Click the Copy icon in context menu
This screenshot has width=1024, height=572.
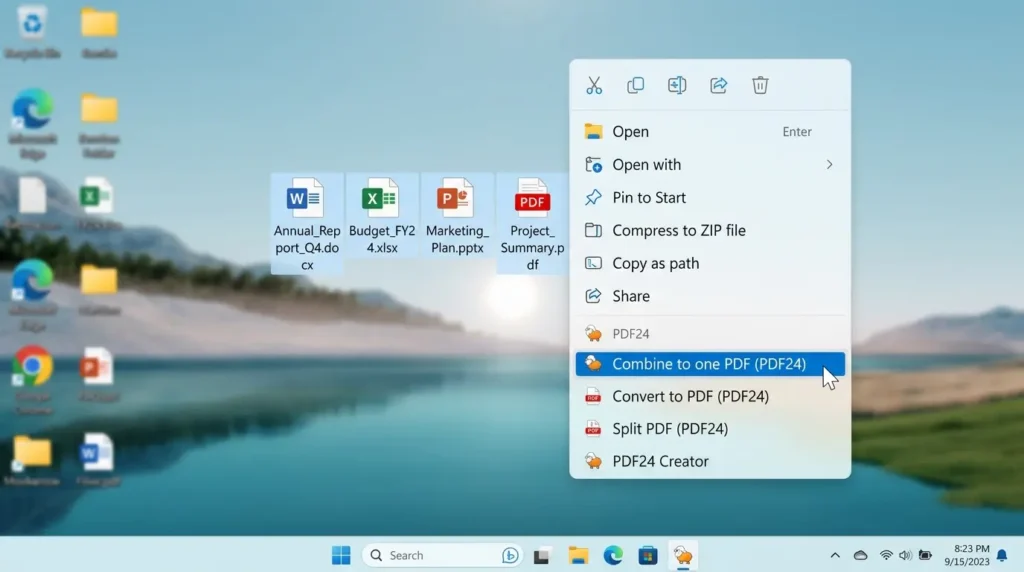(x=635, y=86)
